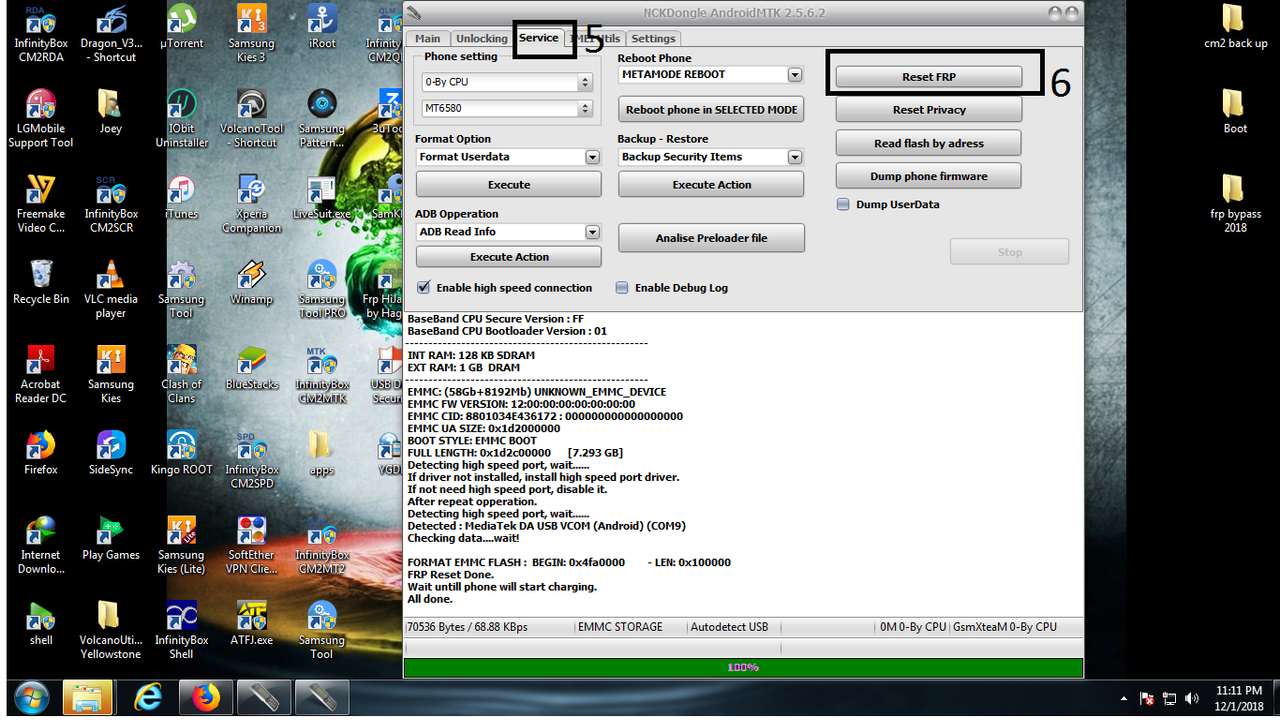This screenshot has width=1280, height=720.
Task: Change the MT6580 model selector
Action: click(507, 108)
